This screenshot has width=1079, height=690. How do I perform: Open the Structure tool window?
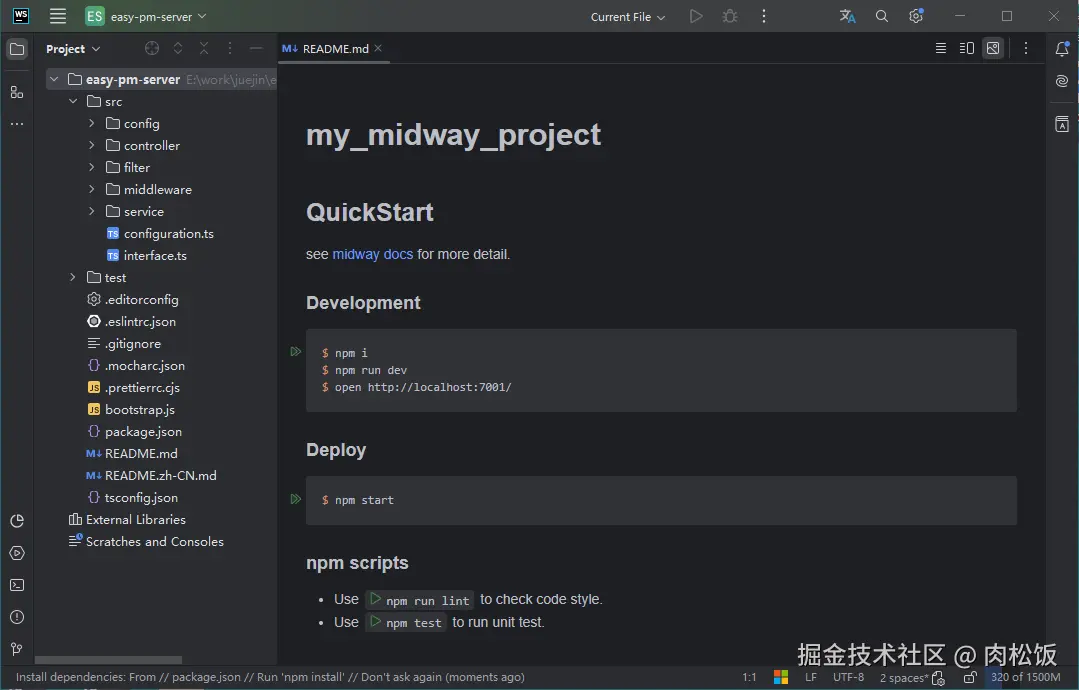pos(17,92)
